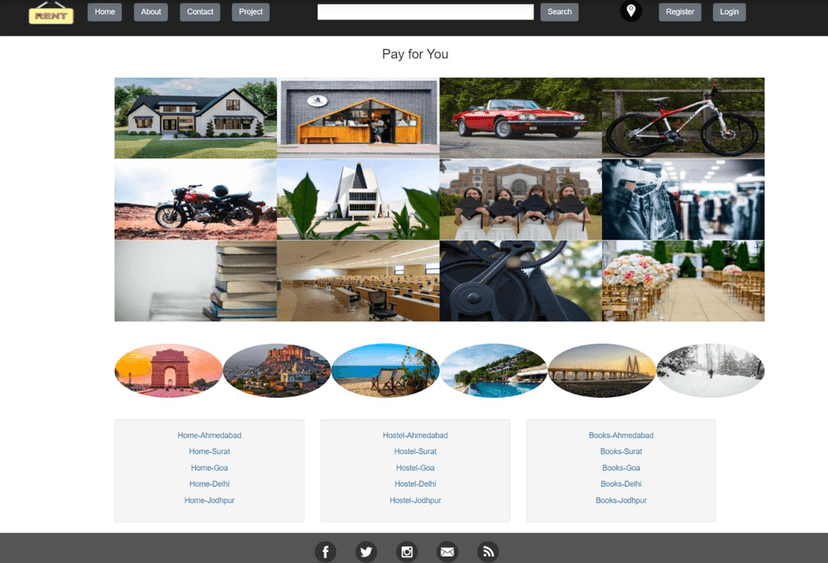
Task: Open the Facebook footer icon
Action: pyautogui.click(x=325, y=552)
